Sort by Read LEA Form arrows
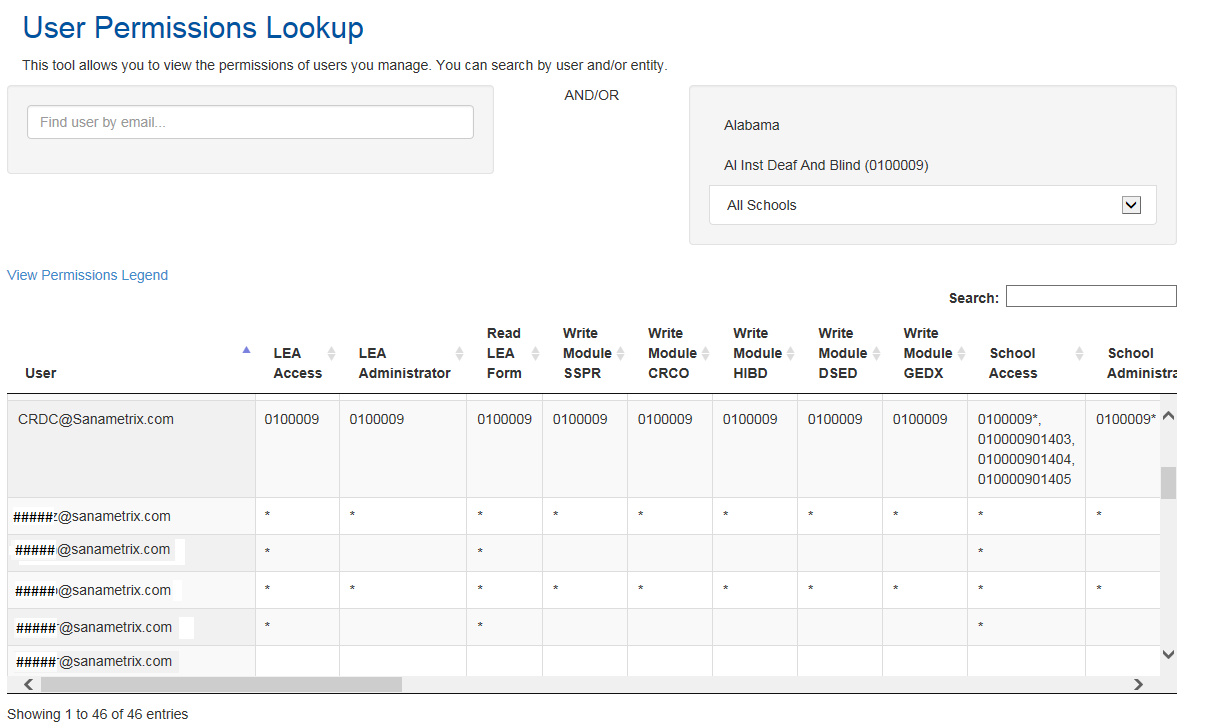 point(535,353)
